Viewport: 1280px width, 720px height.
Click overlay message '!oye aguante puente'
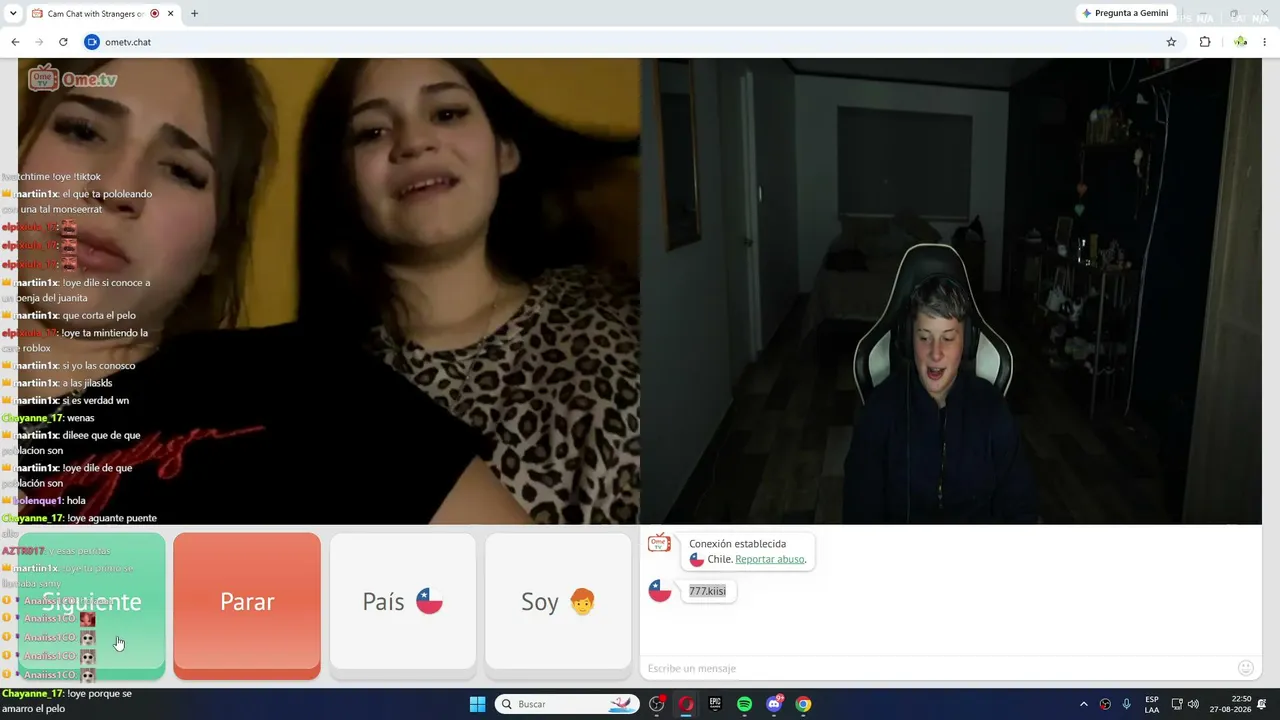[111, 518]
